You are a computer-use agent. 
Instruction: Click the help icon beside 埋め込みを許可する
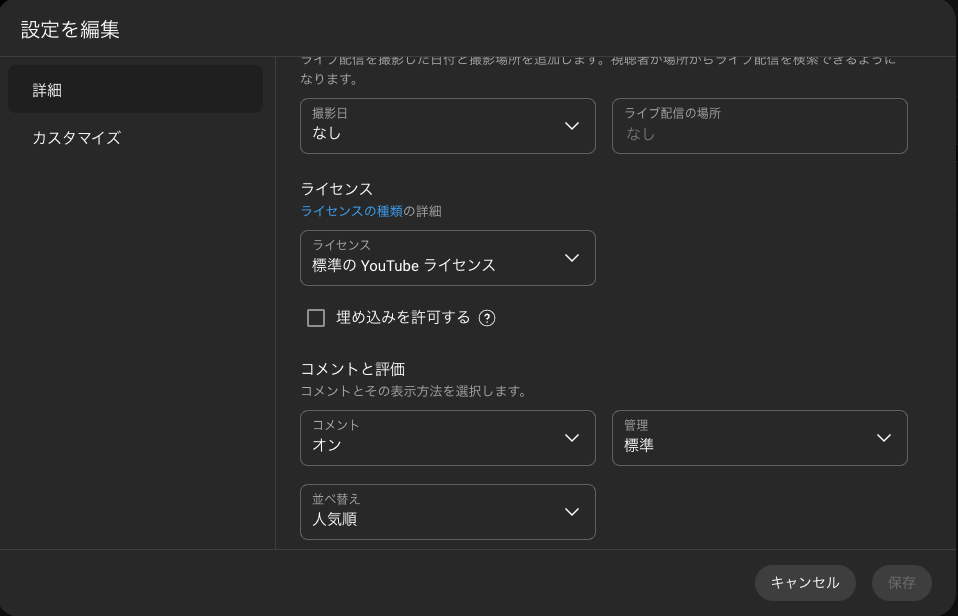487,318
